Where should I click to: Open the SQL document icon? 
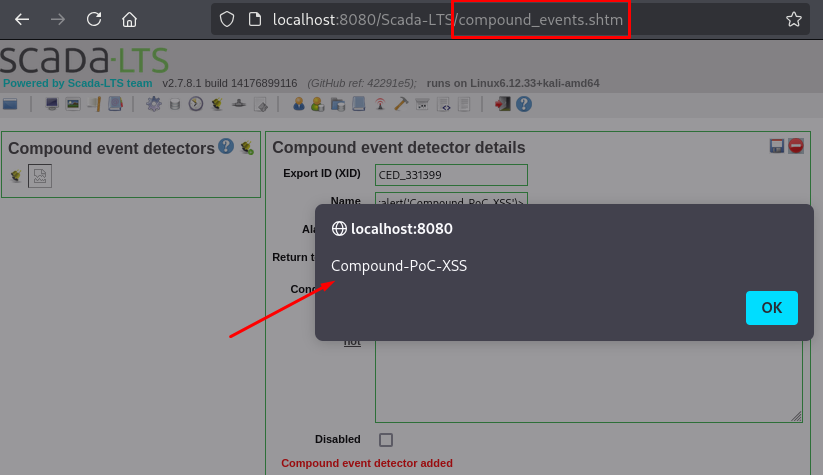[464, 104]
